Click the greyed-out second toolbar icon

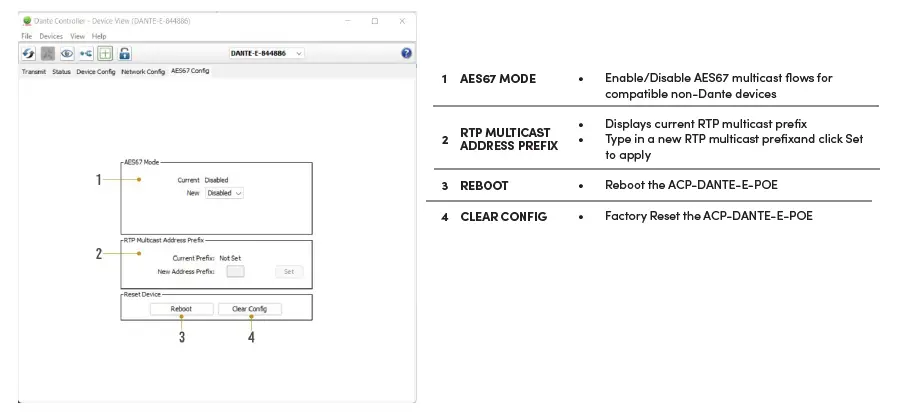(47, 53)
